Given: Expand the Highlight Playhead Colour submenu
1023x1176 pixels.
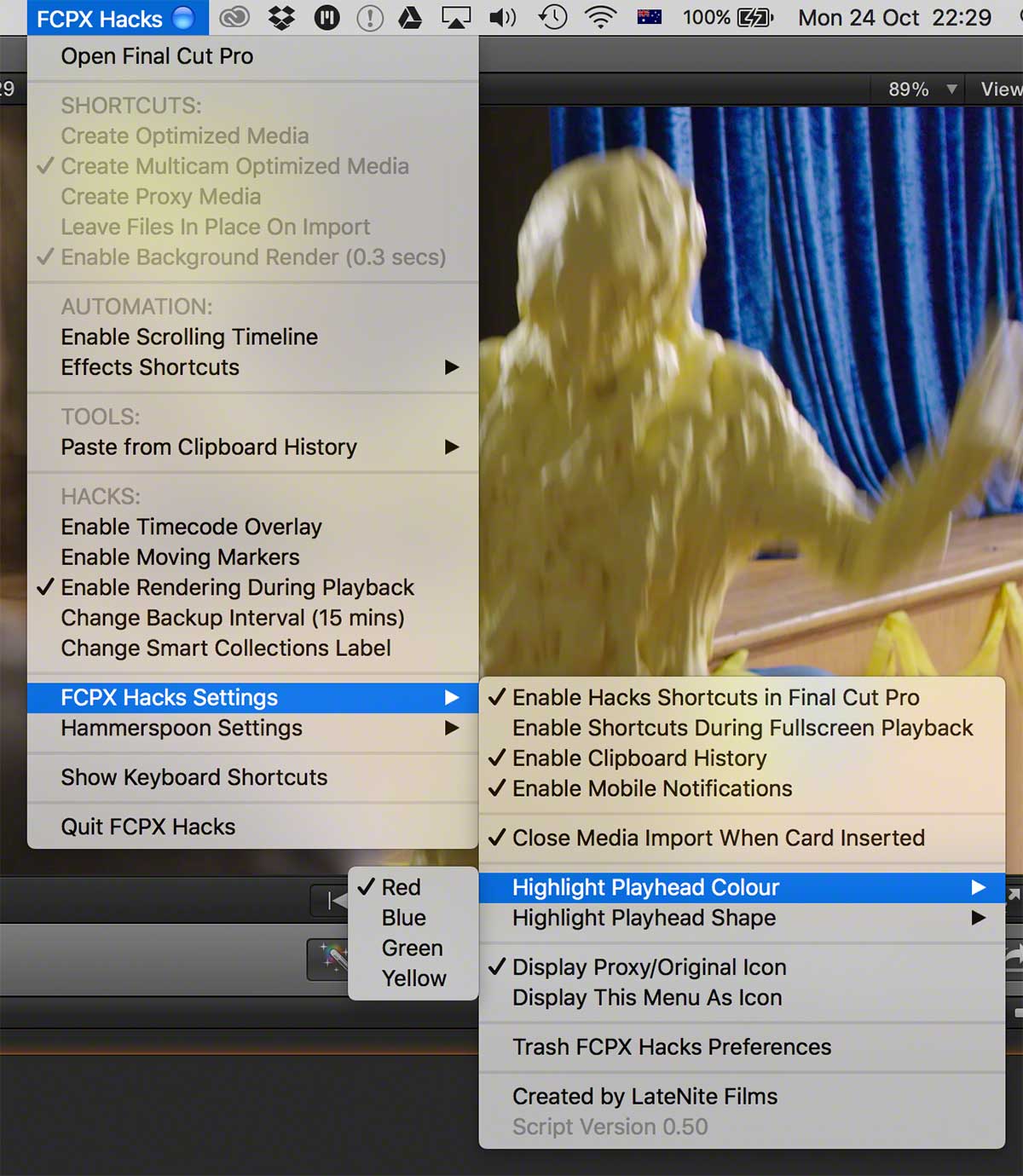Looking at the screenshot, I should 743,888.
